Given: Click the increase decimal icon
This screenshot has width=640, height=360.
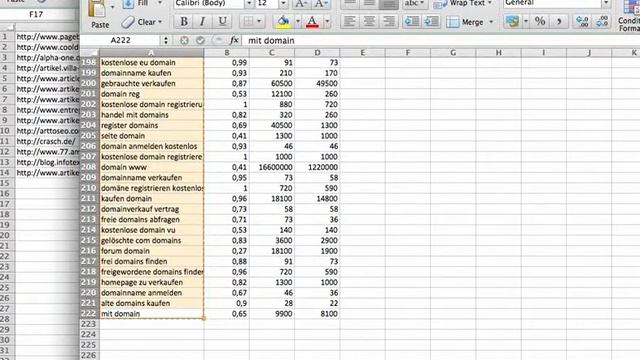Looking at the screenshot, I should [582, 21].
